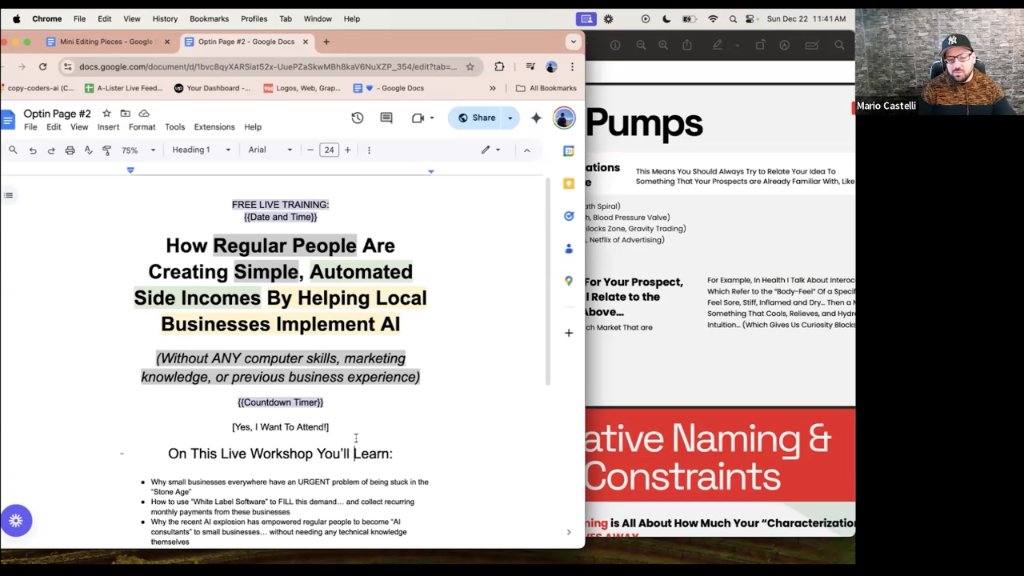Click the Move to folder icon
Viewport: 1024px width, 576px height.
(125, 114)
